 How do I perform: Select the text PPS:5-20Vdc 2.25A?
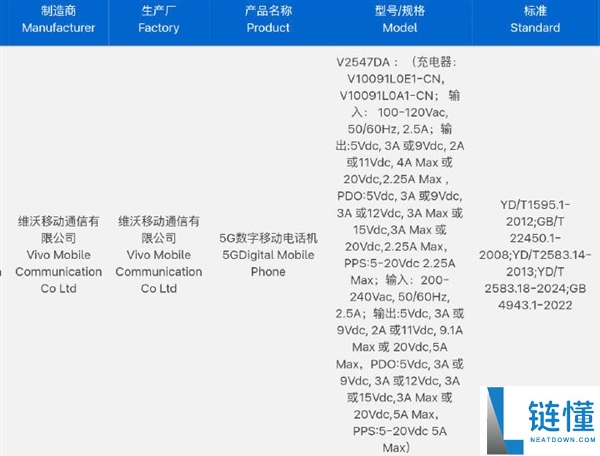click(400, 263)
